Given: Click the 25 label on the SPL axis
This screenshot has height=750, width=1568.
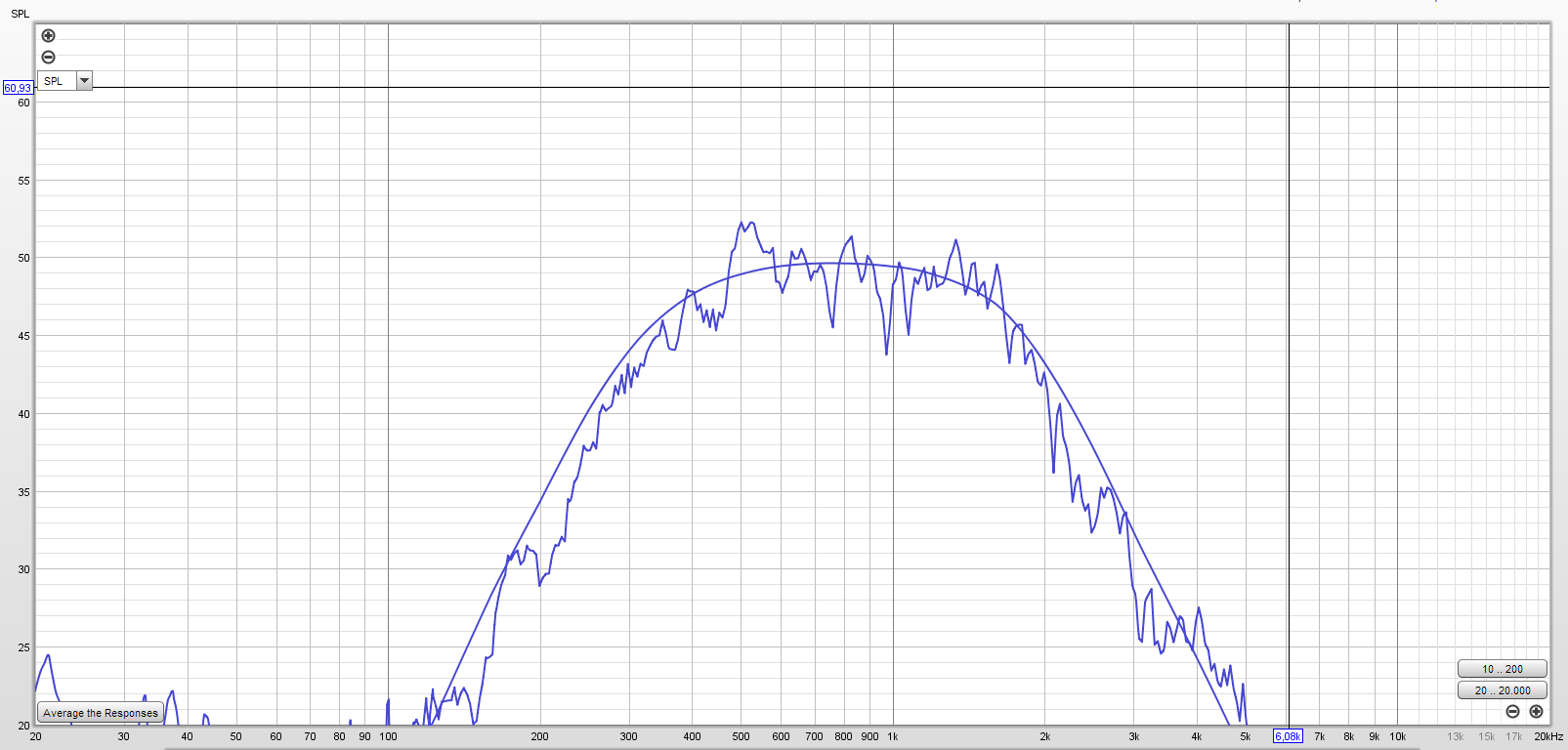Looking at the screenshot, I should [x=23, y=647].
